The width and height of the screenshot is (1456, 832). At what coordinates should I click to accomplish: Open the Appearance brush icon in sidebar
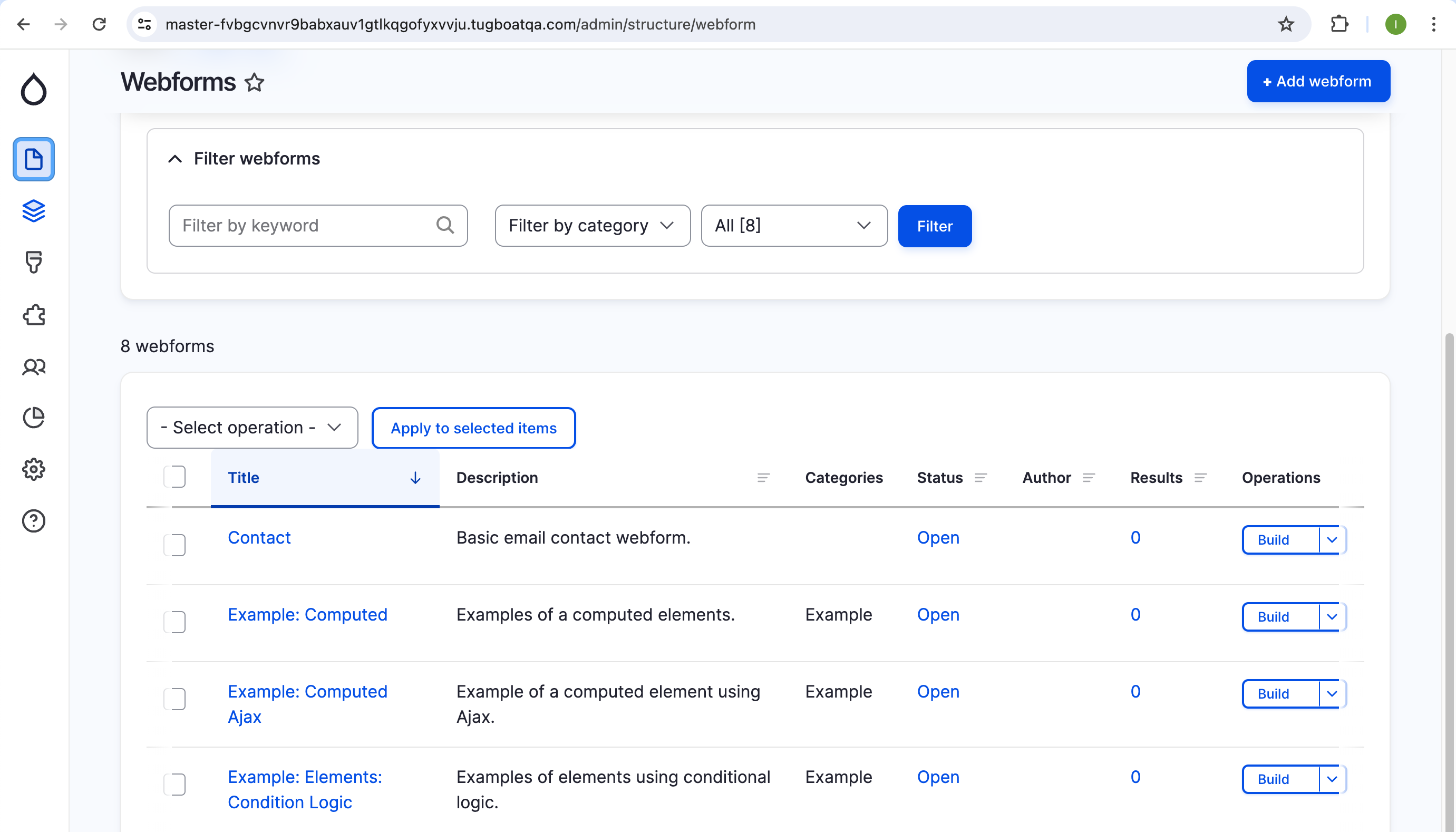coord(34,262)
